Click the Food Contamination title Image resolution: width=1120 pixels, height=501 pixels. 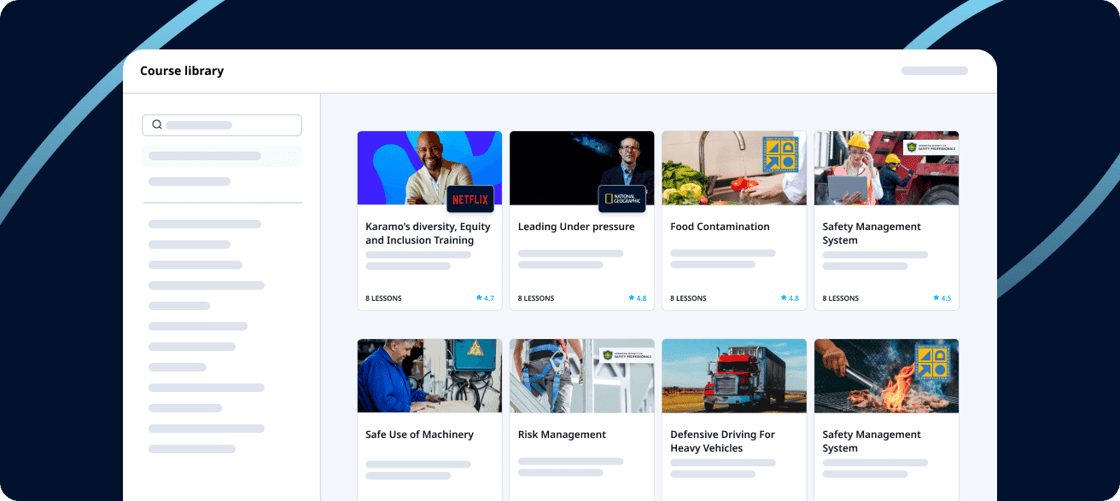(720, 227)
